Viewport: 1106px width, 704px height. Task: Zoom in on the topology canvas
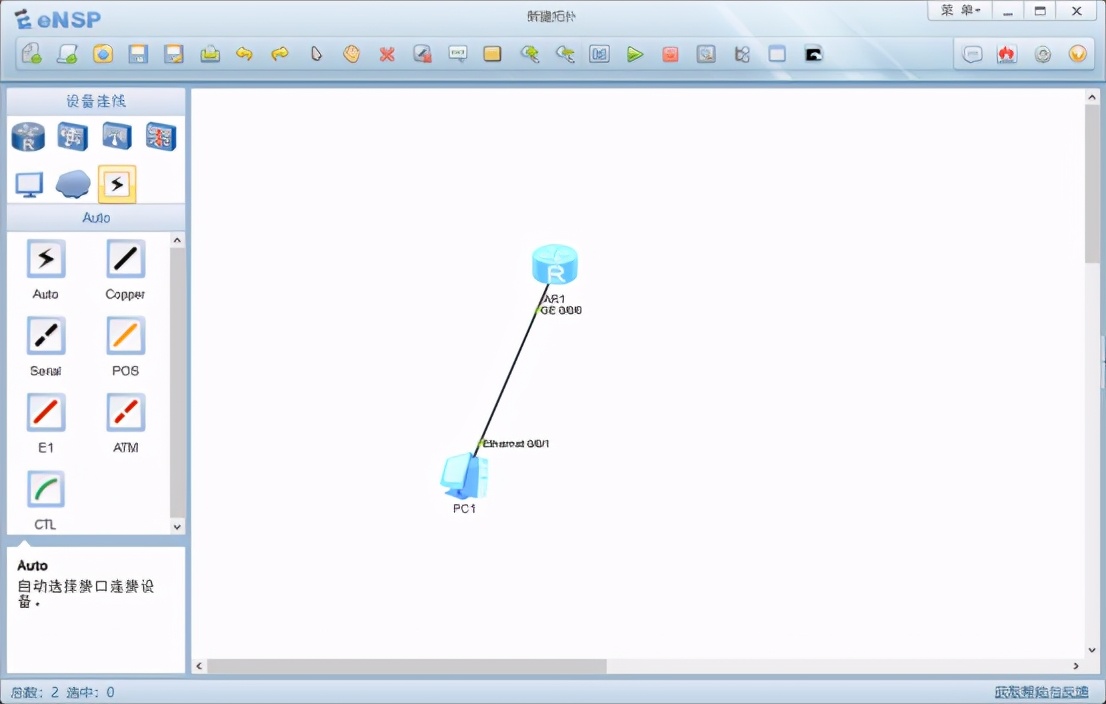[529, 54]
